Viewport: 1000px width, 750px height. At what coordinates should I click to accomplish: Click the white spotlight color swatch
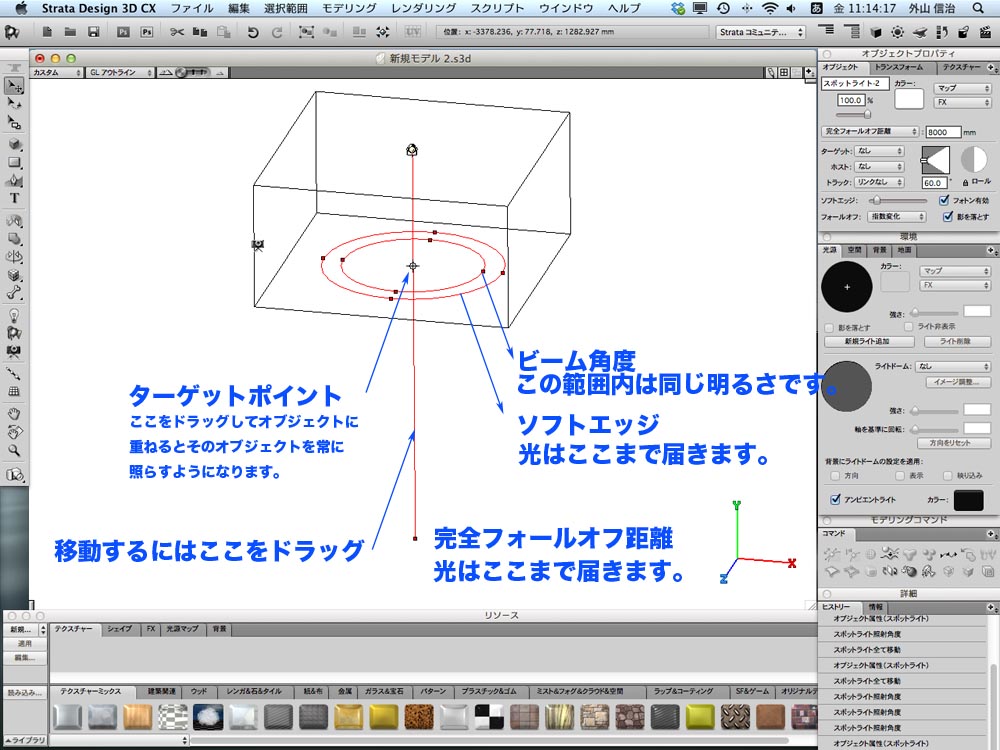click(909, 99)
